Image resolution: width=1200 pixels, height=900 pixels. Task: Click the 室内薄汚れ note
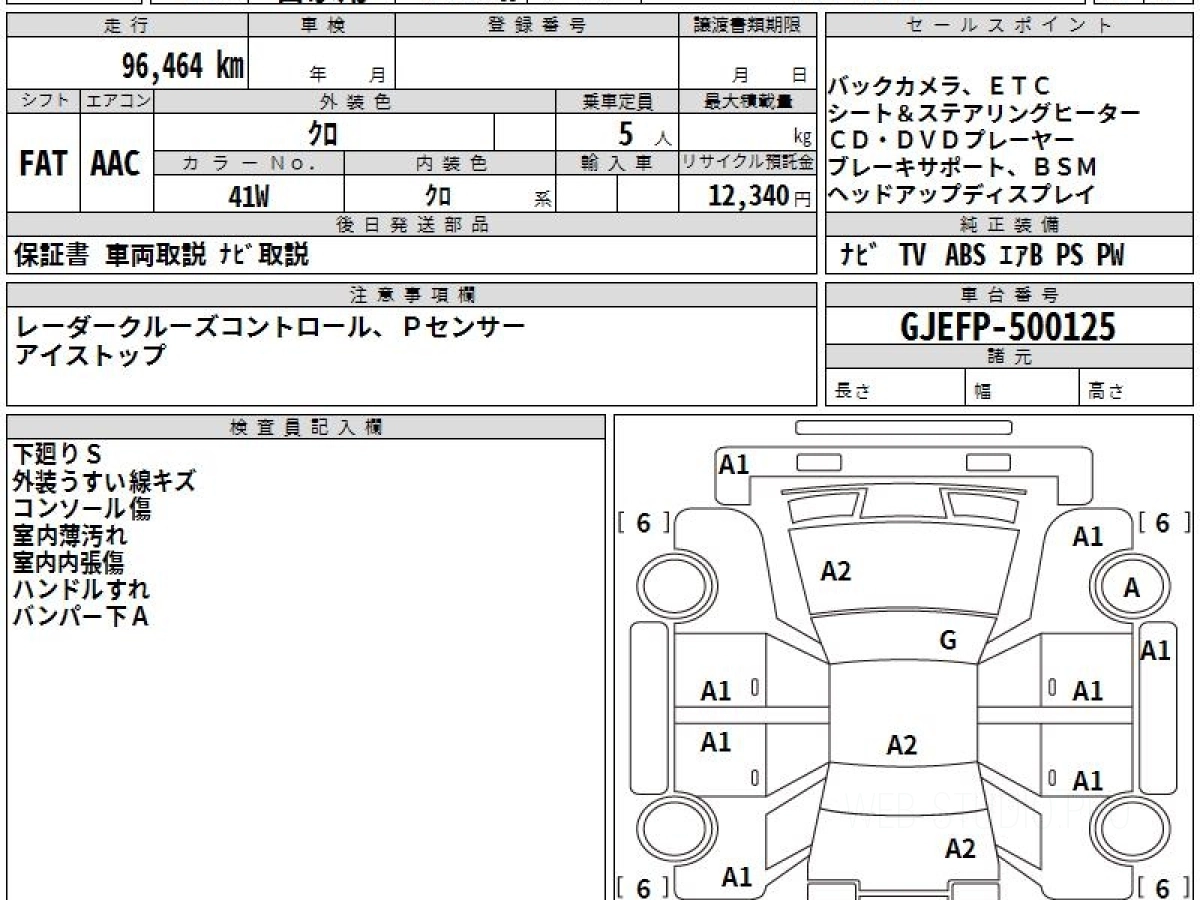tap(70, 535)
